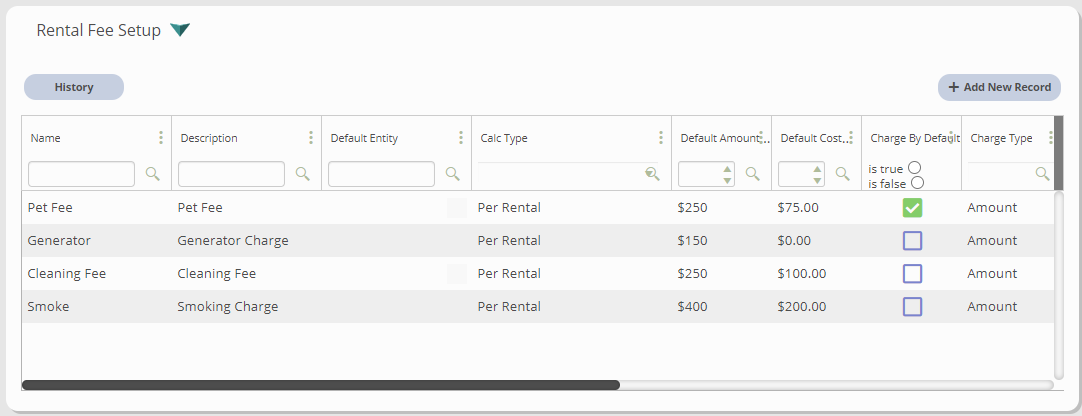Click the '$0.00' default cost cell

coord(794,241)
